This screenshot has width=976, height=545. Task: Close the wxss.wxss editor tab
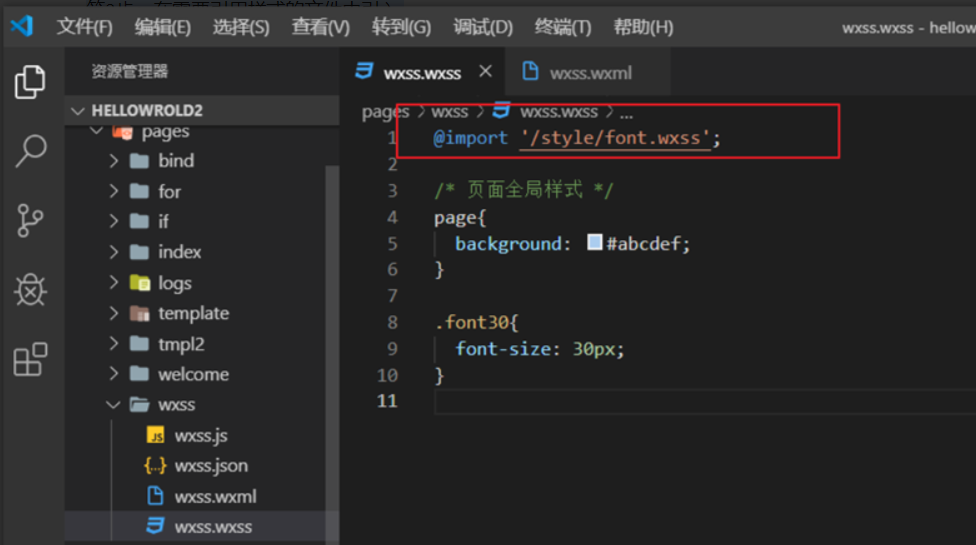[486, 72]
